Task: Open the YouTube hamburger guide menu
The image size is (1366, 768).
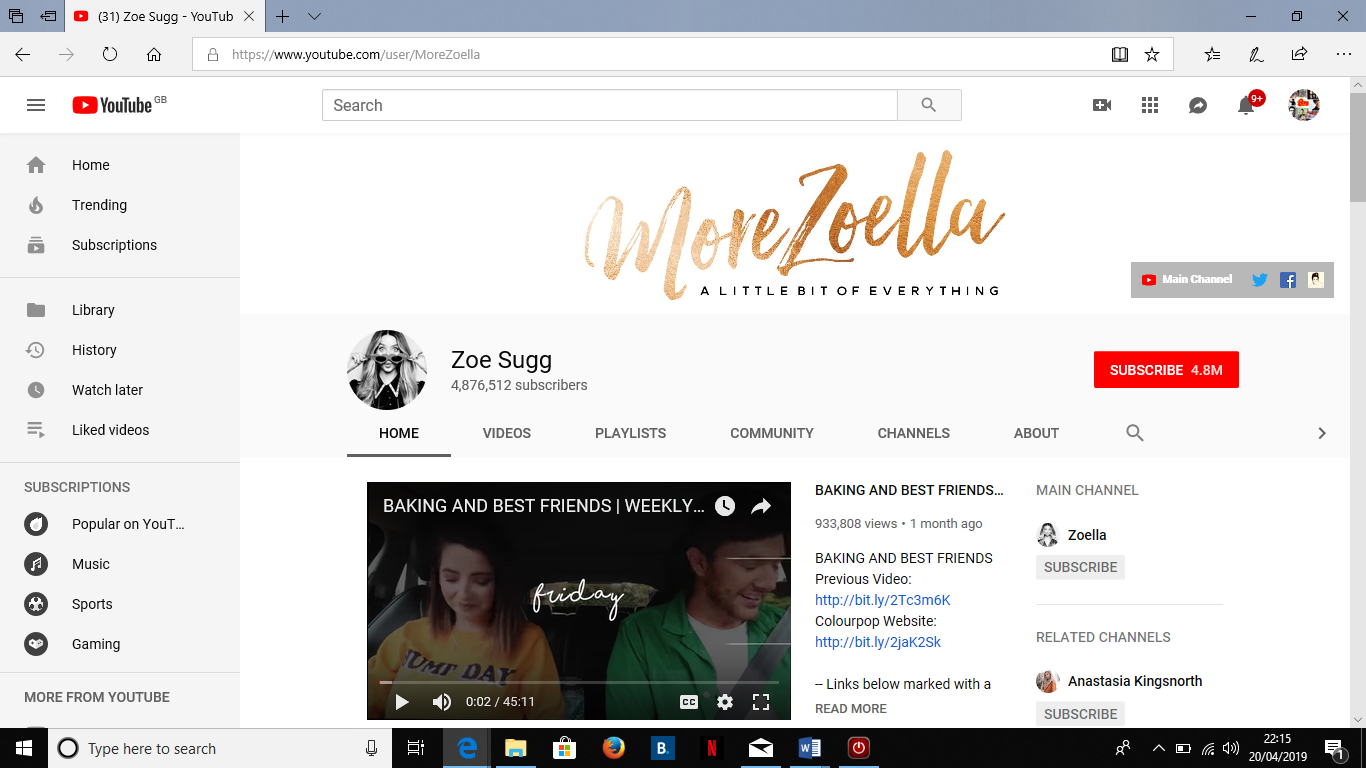Action: [36, 105]
